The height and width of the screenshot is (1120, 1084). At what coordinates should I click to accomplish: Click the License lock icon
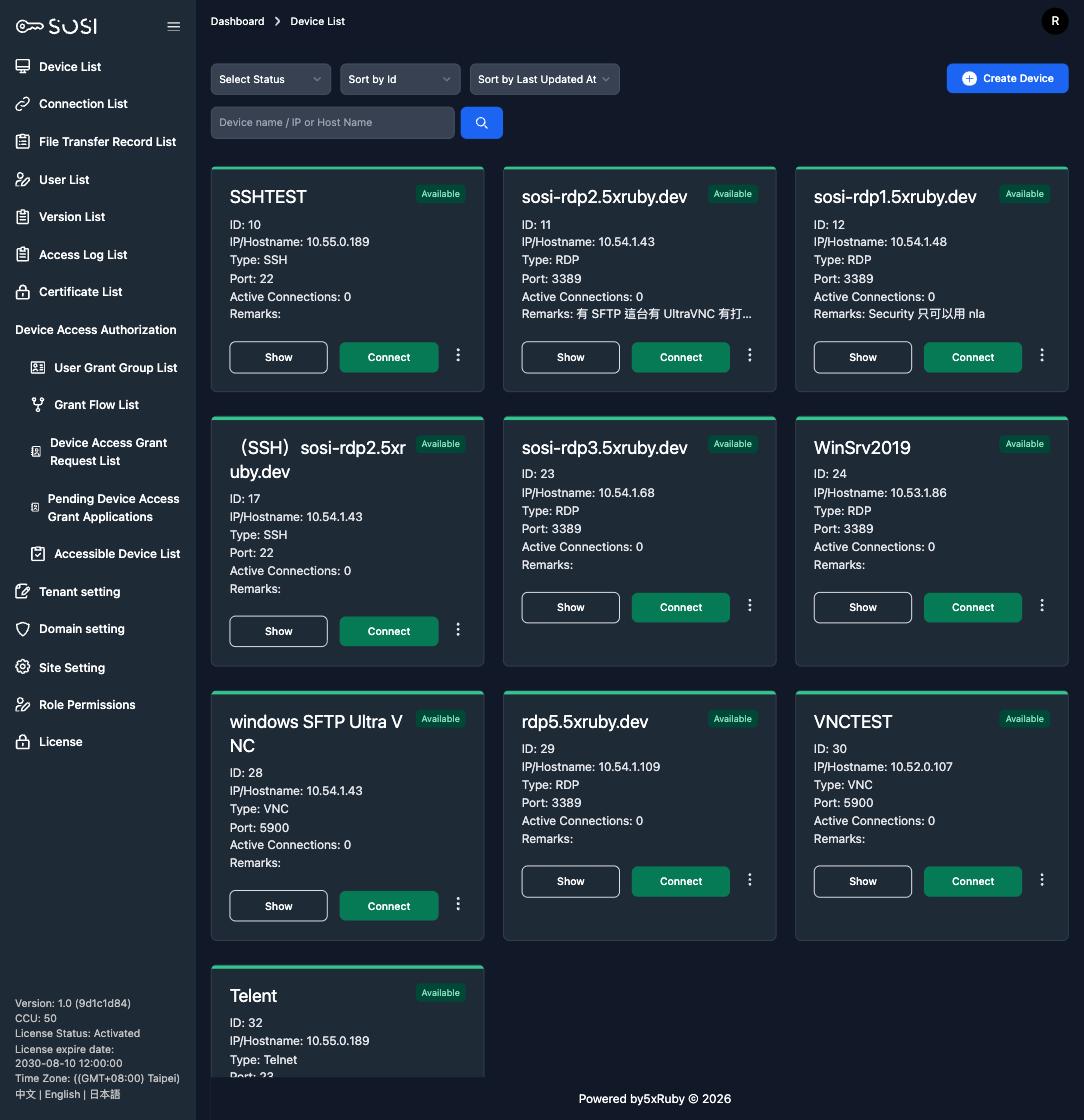click(23, 741)
